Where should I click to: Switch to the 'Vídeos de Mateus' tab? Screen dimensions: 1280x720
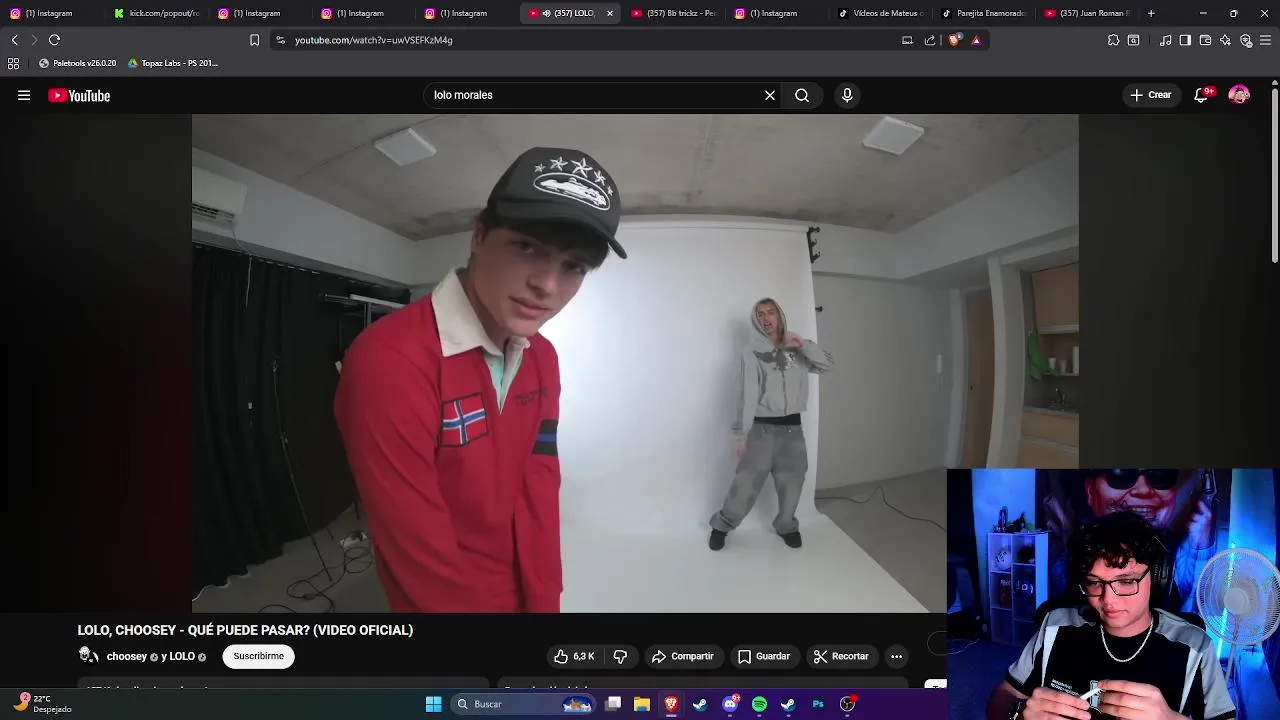coord(880,13)
